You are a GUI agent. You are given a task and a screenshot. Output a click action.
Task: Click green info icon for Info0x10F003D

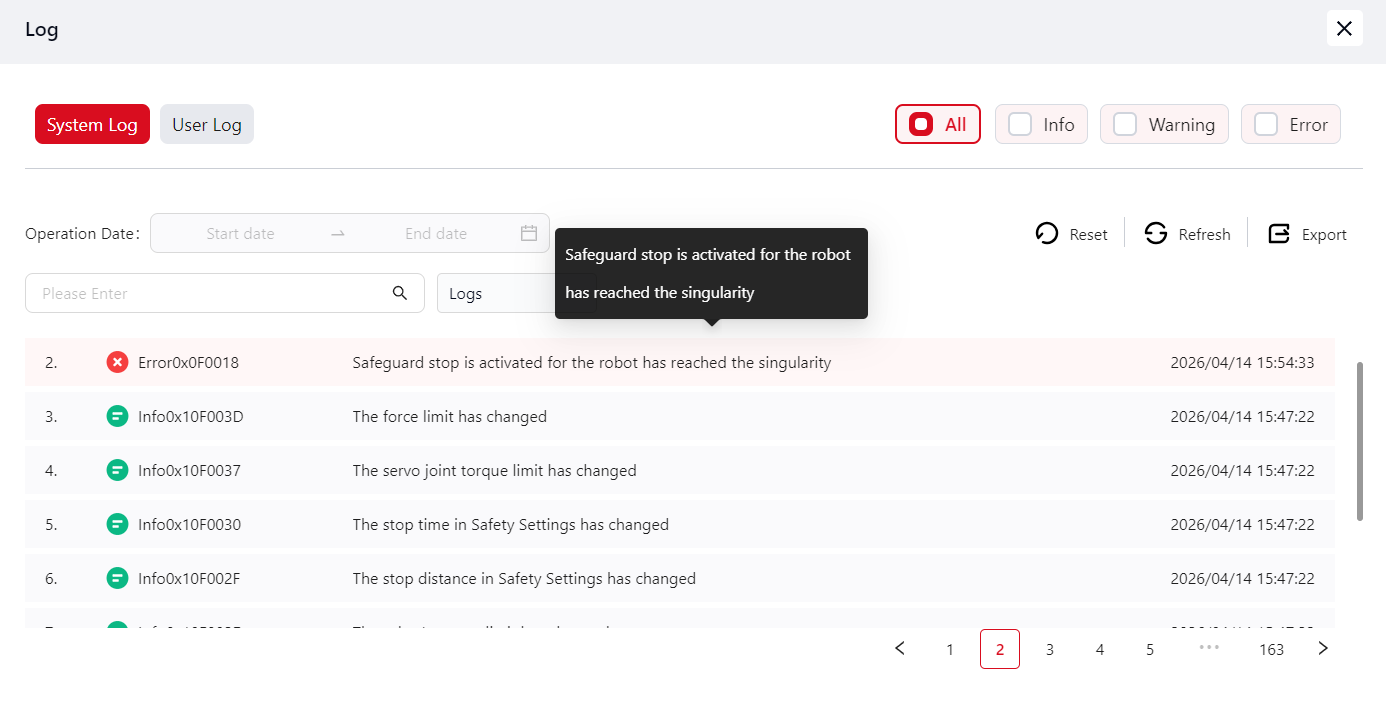(117, 416)
